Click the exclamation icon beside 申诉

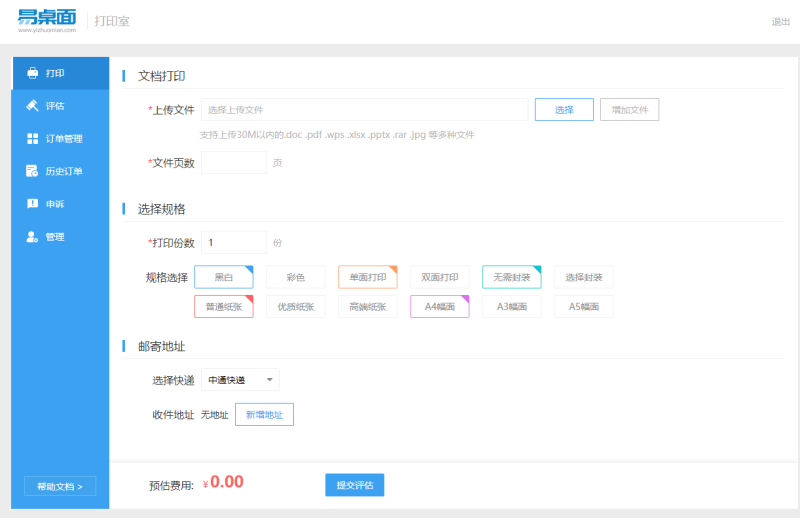click(33, 204)
